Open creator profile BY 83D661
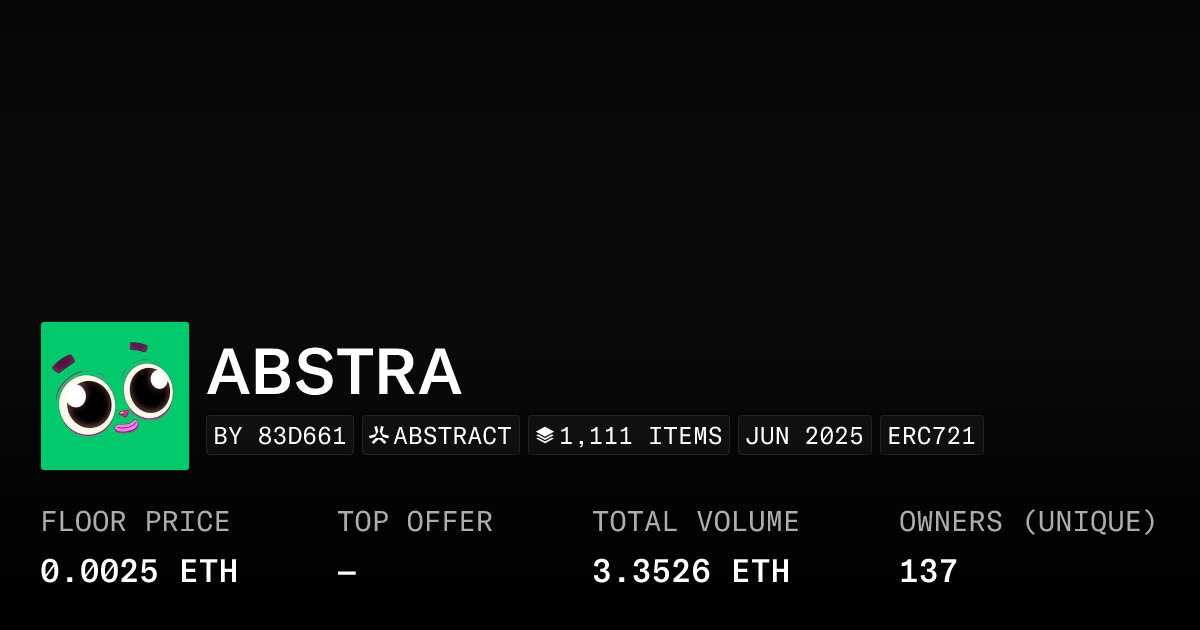The height and width of the screenshot is (630, 1200). tap(280, 436)
